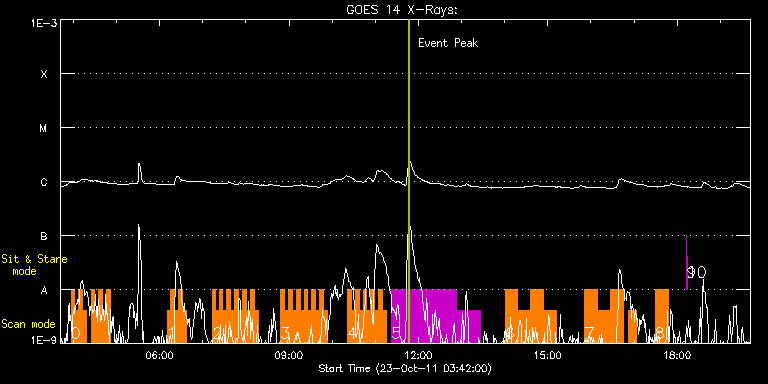Click the 'C' flare class axis label

[44, 182]
